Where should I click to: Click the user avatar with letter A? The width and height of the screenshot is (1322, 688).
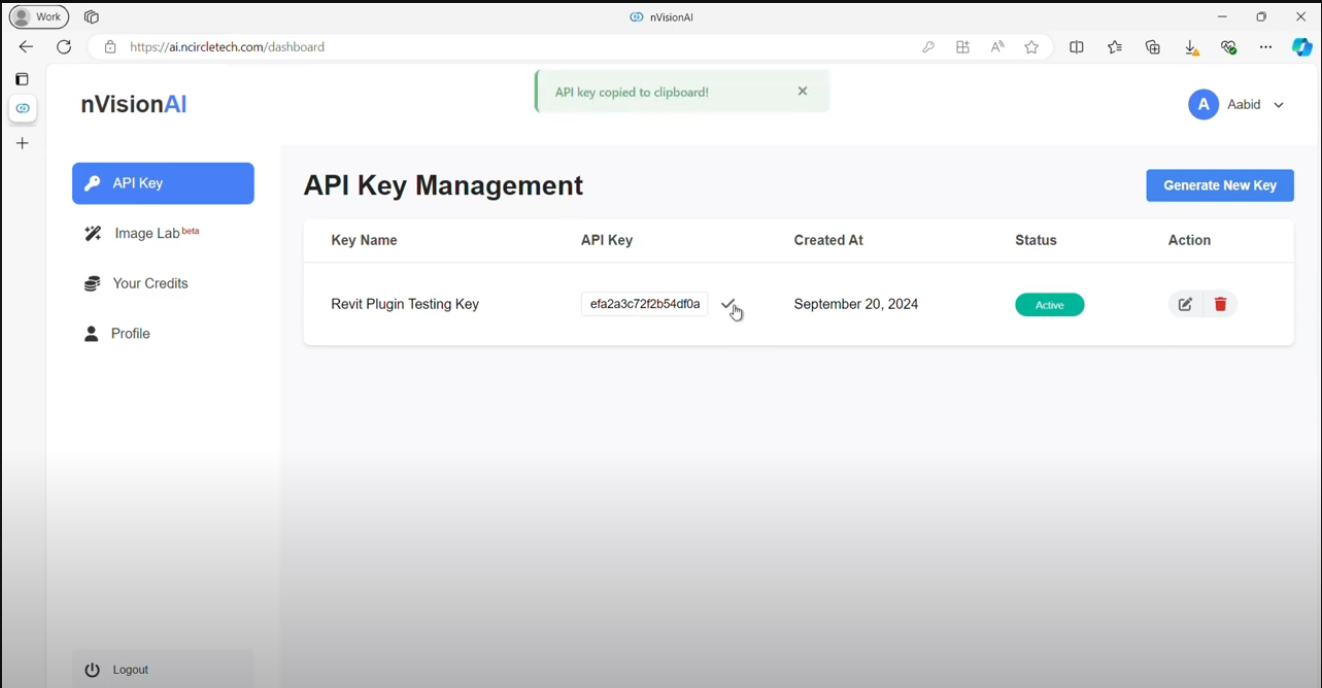[1203, 104]
